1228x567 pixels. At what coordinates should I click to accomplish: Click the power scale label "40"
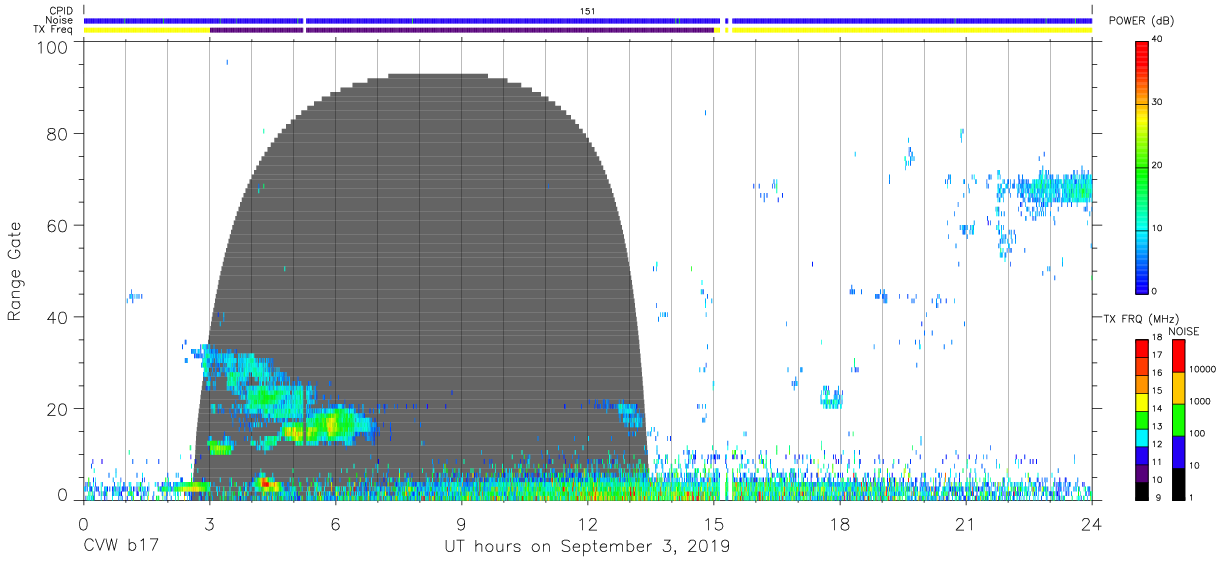(1157, 39)
